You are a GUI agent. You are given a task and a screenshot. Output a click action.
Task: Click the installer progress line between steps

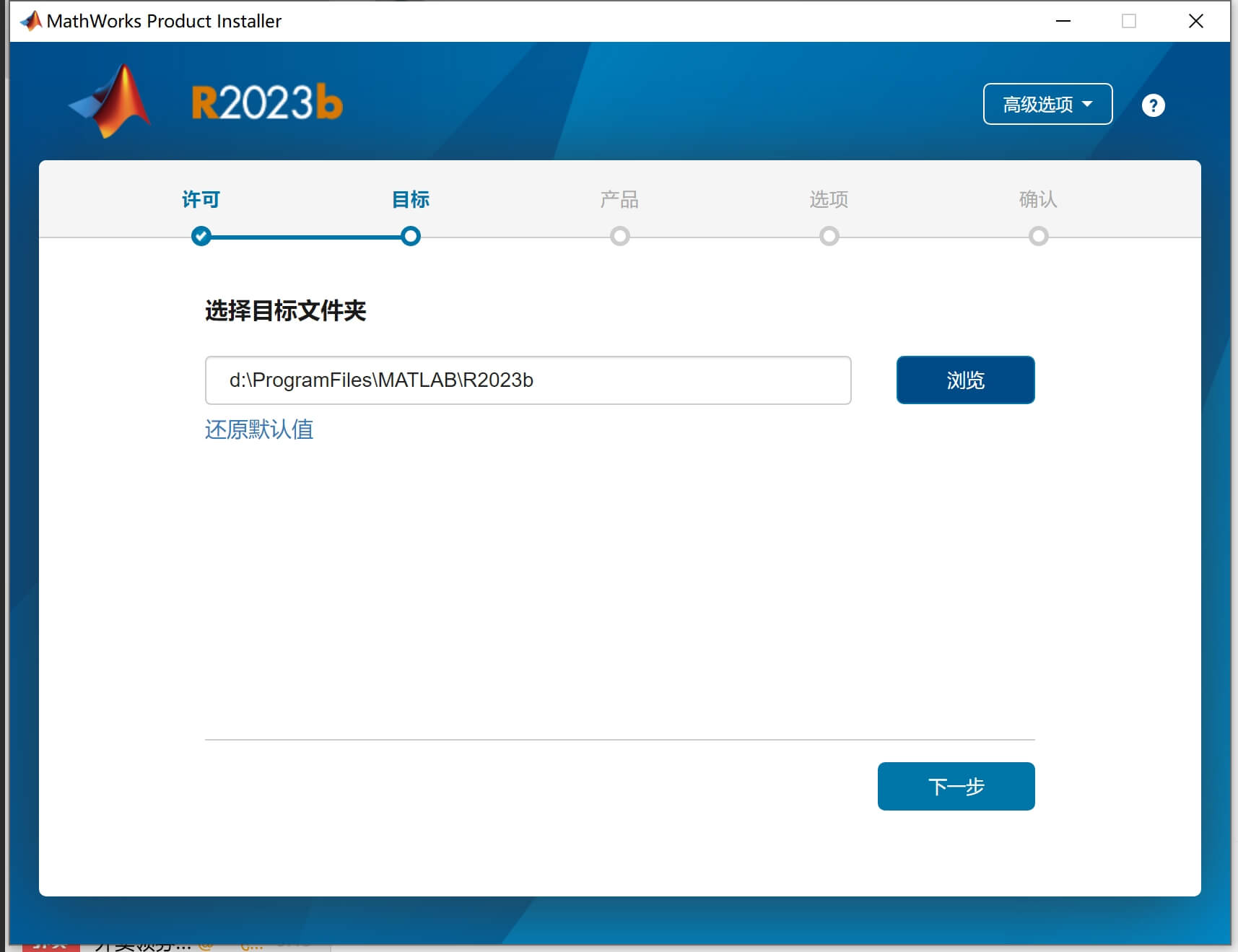pos(515,236)
